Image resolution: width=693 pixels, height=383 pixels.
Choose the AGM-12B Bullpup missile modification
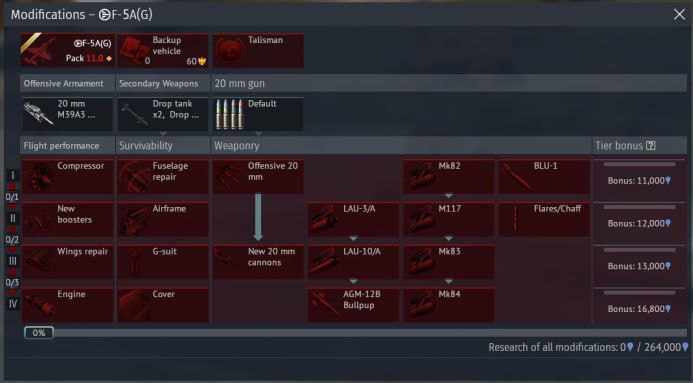click(x=353, y=305)
